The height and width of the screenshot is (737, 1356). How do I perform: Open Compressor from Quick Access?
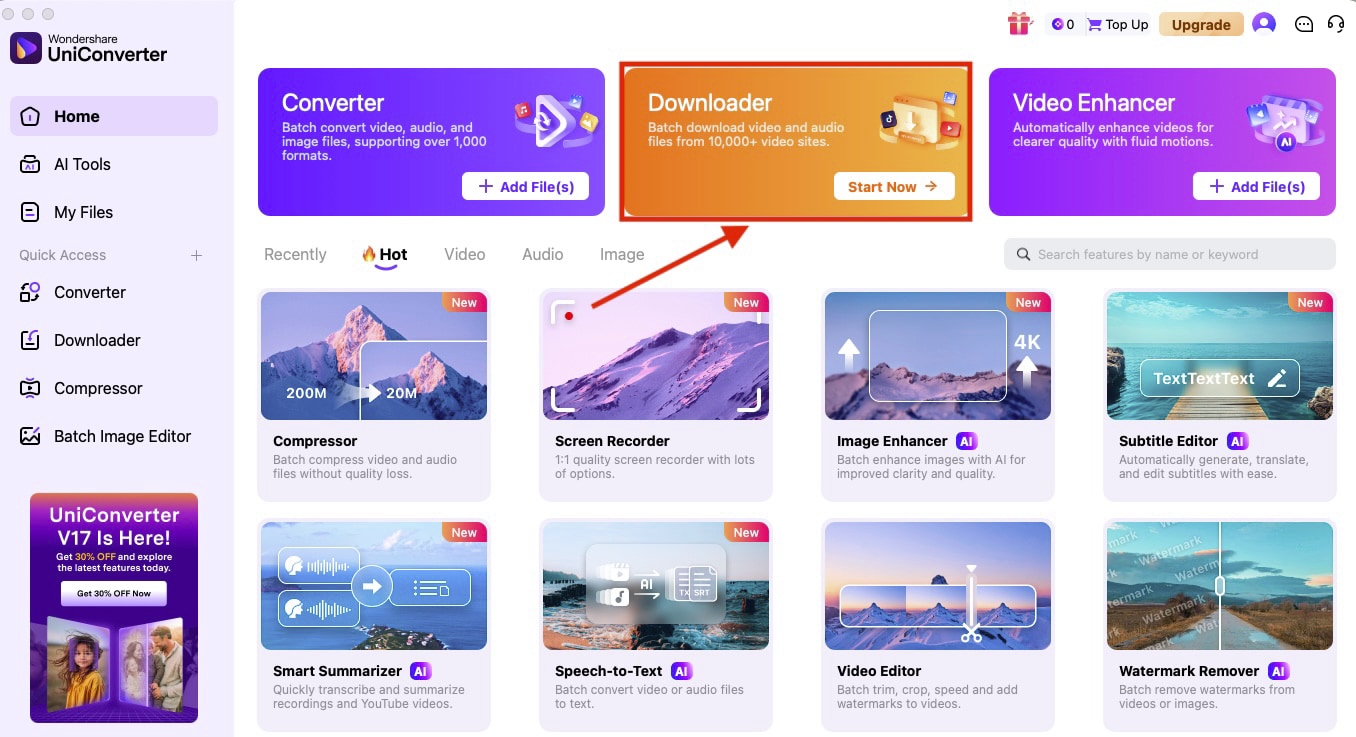[114, 388]
